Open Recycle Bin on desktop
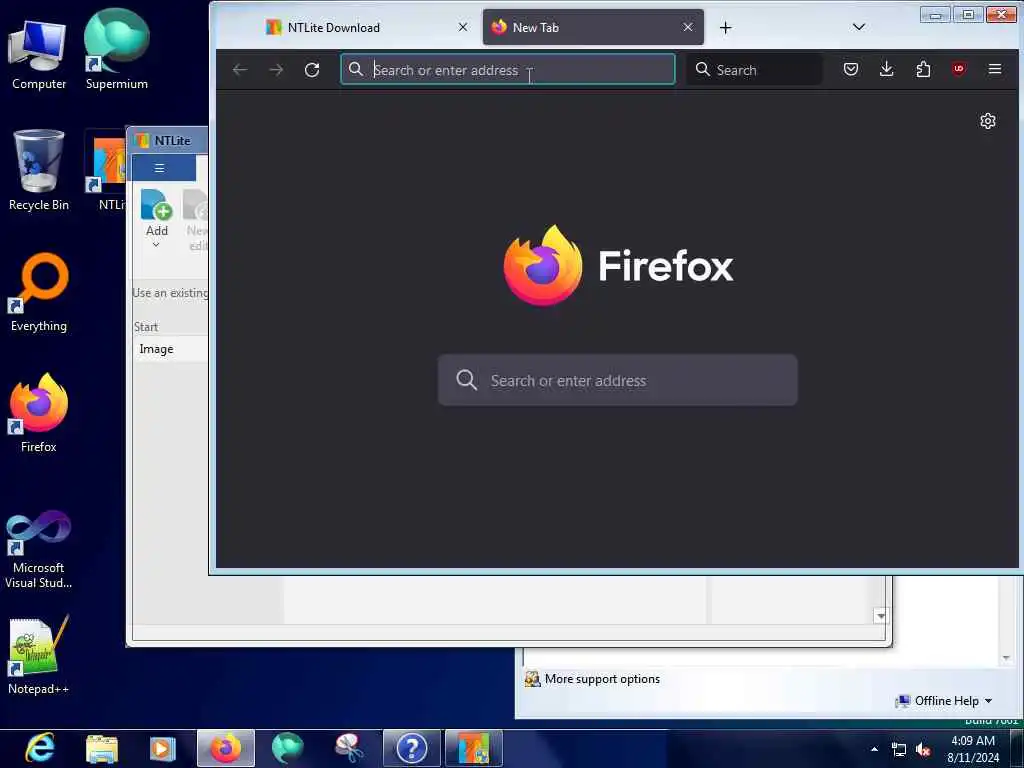Viewport: 1024px width, 768px height. (39, 170)
